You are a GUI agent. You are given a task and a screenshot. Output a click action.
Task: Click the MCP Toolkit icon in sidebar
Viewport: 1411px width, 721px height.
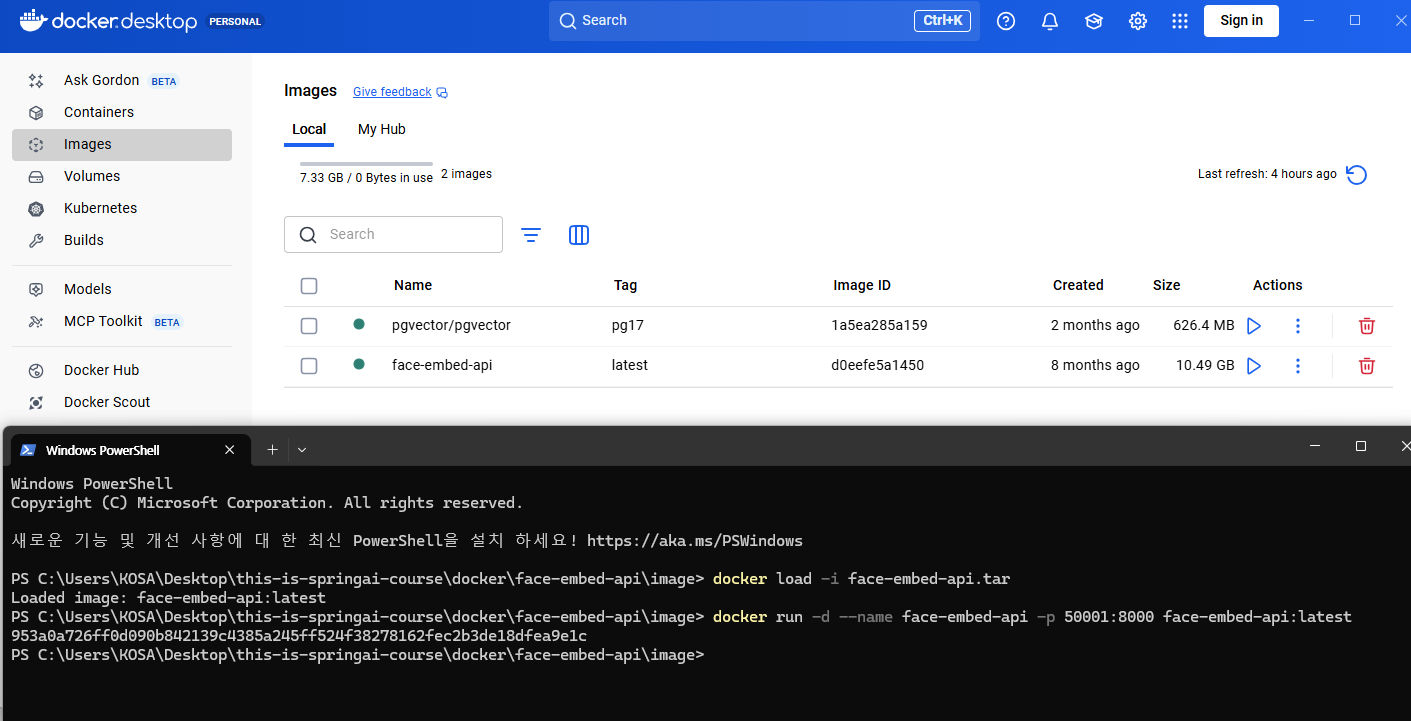pyautogui.click(x=36, y=322)
